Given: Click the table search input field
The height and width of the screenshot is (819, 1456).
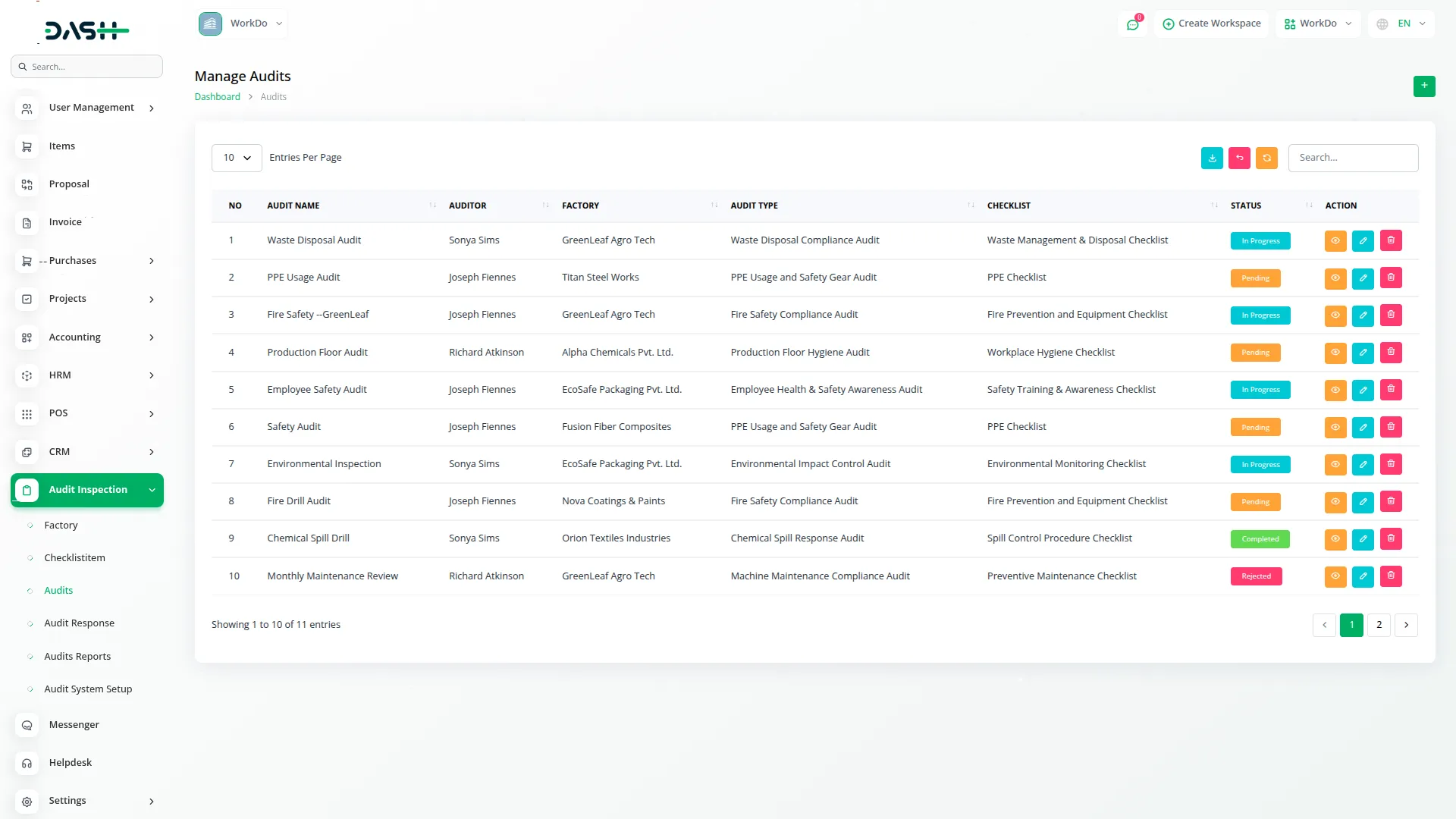Looking at the screenshot, I should 1353,158.
